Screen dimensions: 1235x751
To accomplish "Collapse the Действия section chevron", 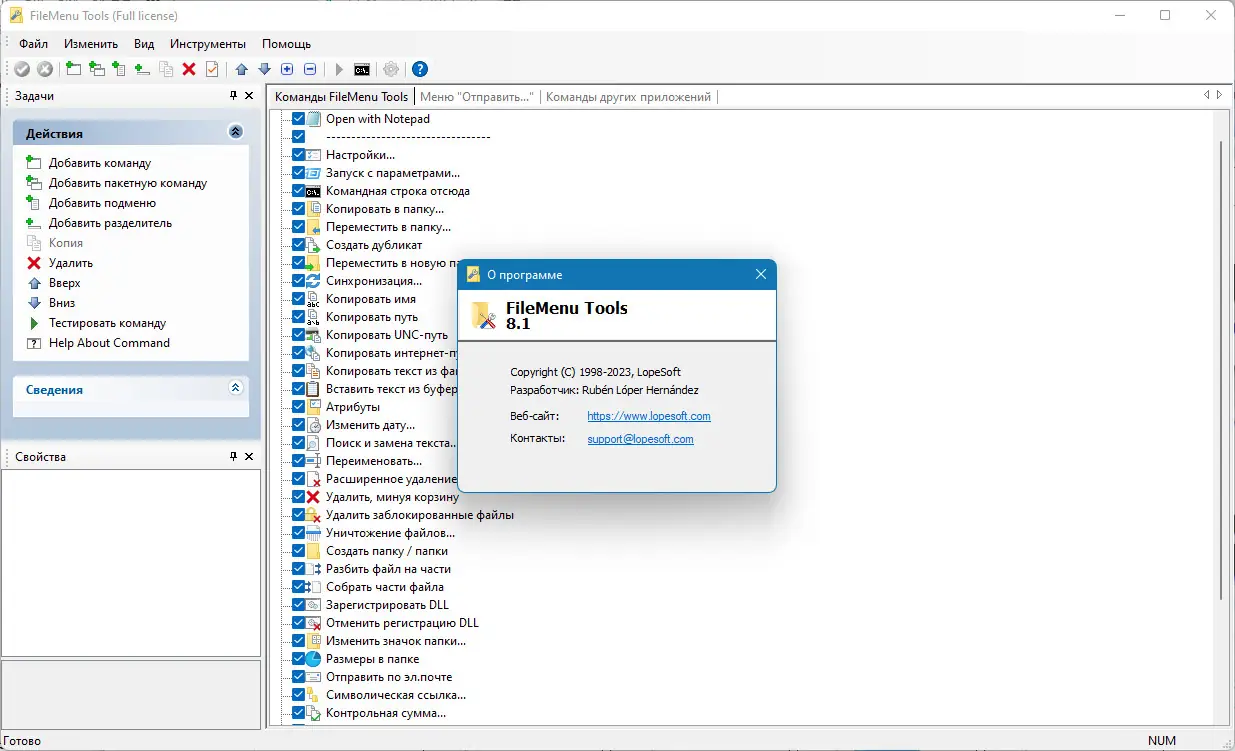I will coord(236,132).
